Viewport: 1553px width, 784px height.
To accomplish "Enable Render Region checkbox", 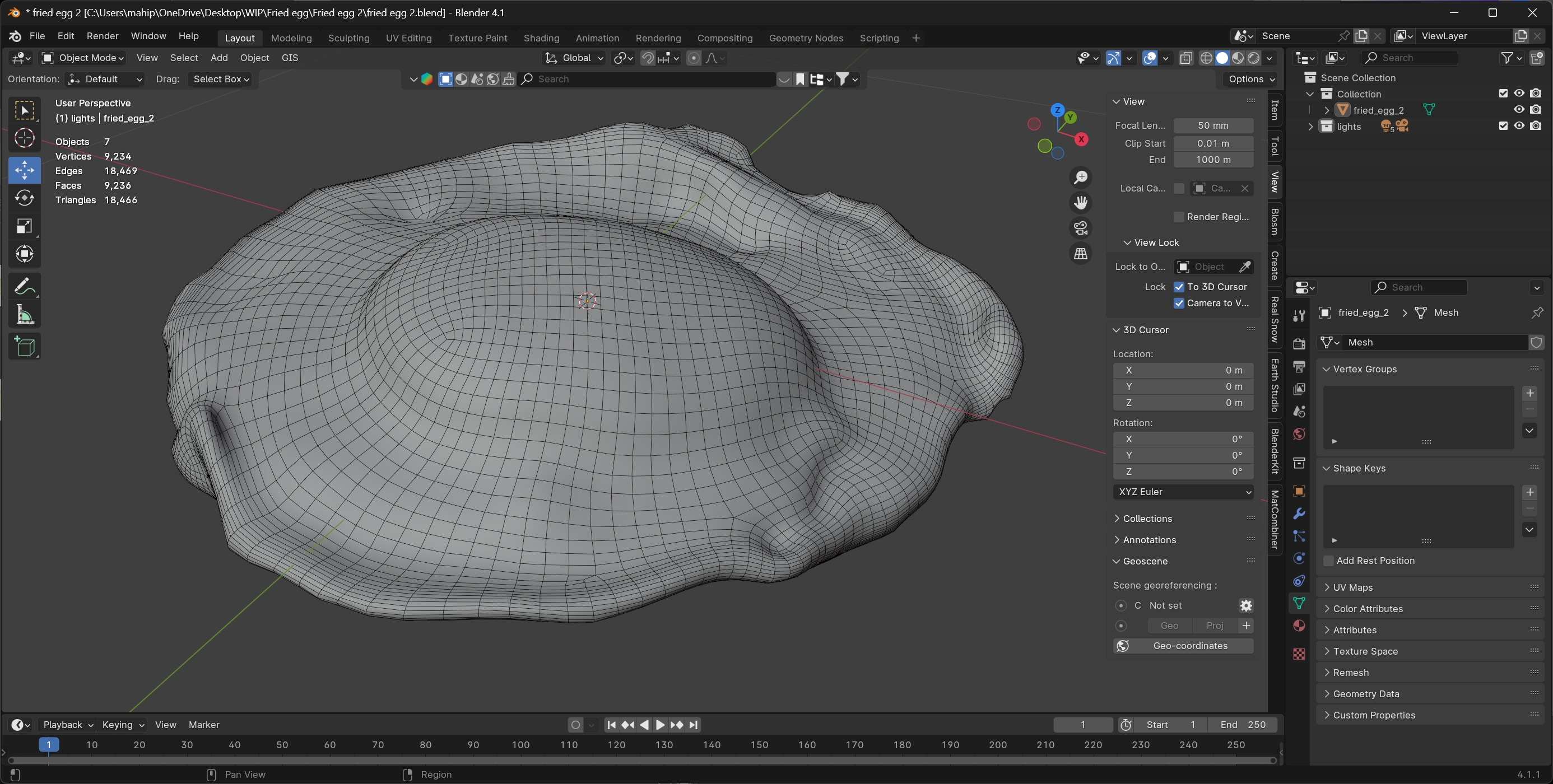I will pyautogui.click(x=1179, y=217).
